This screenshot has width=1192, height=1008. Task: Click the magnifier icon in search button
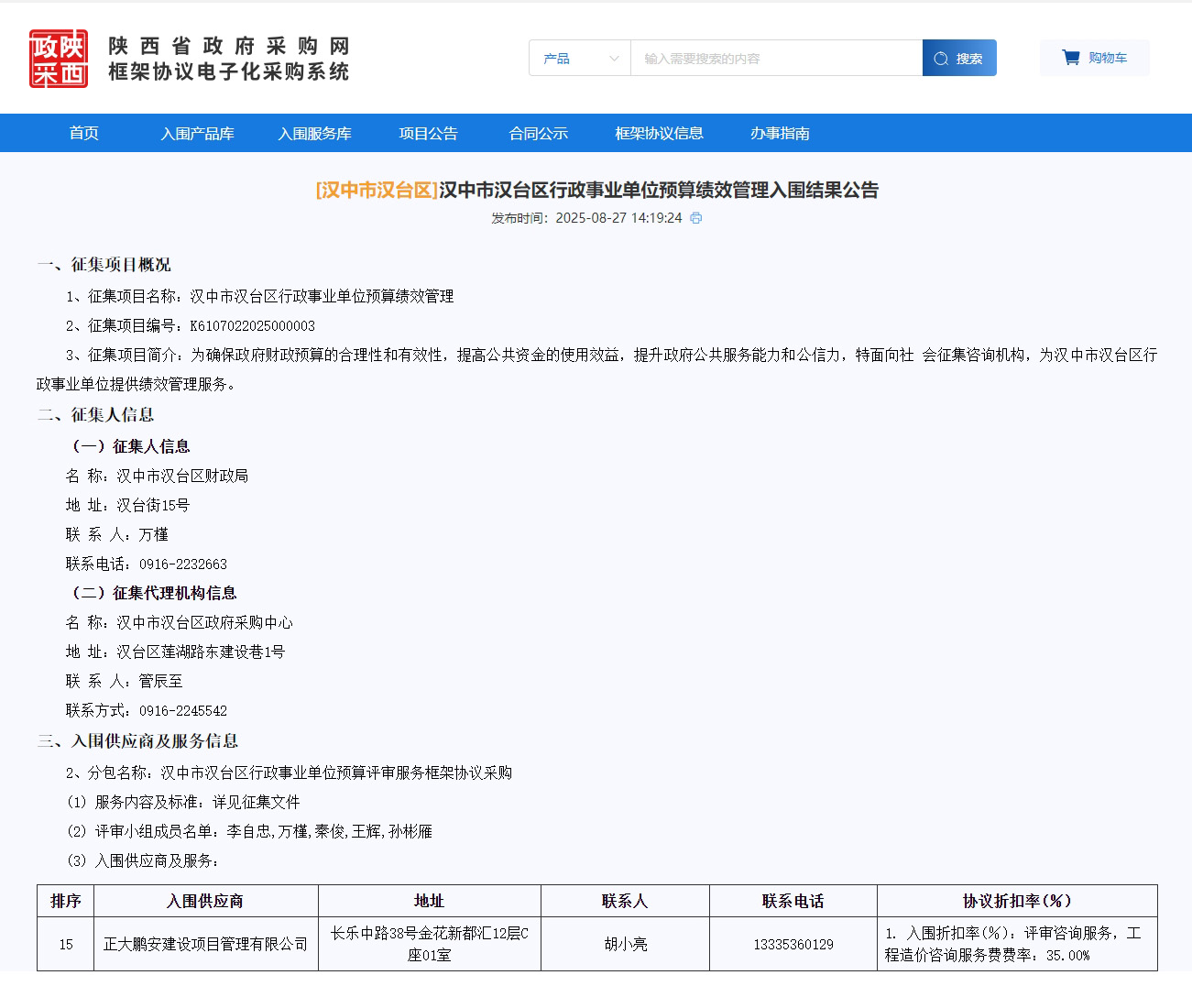coord(941,59)
